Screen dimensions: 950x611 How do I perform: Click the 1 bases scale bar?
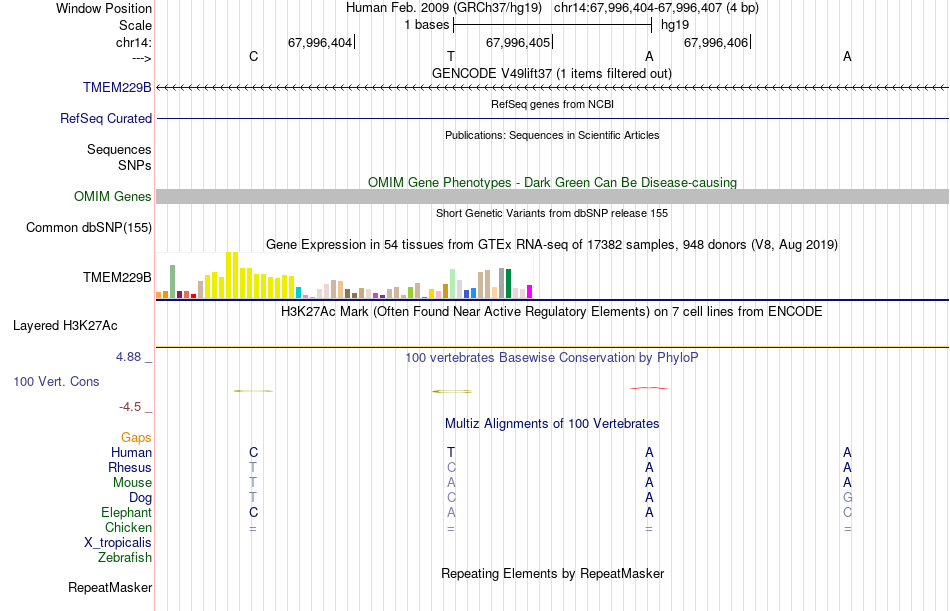pos(553,25)
